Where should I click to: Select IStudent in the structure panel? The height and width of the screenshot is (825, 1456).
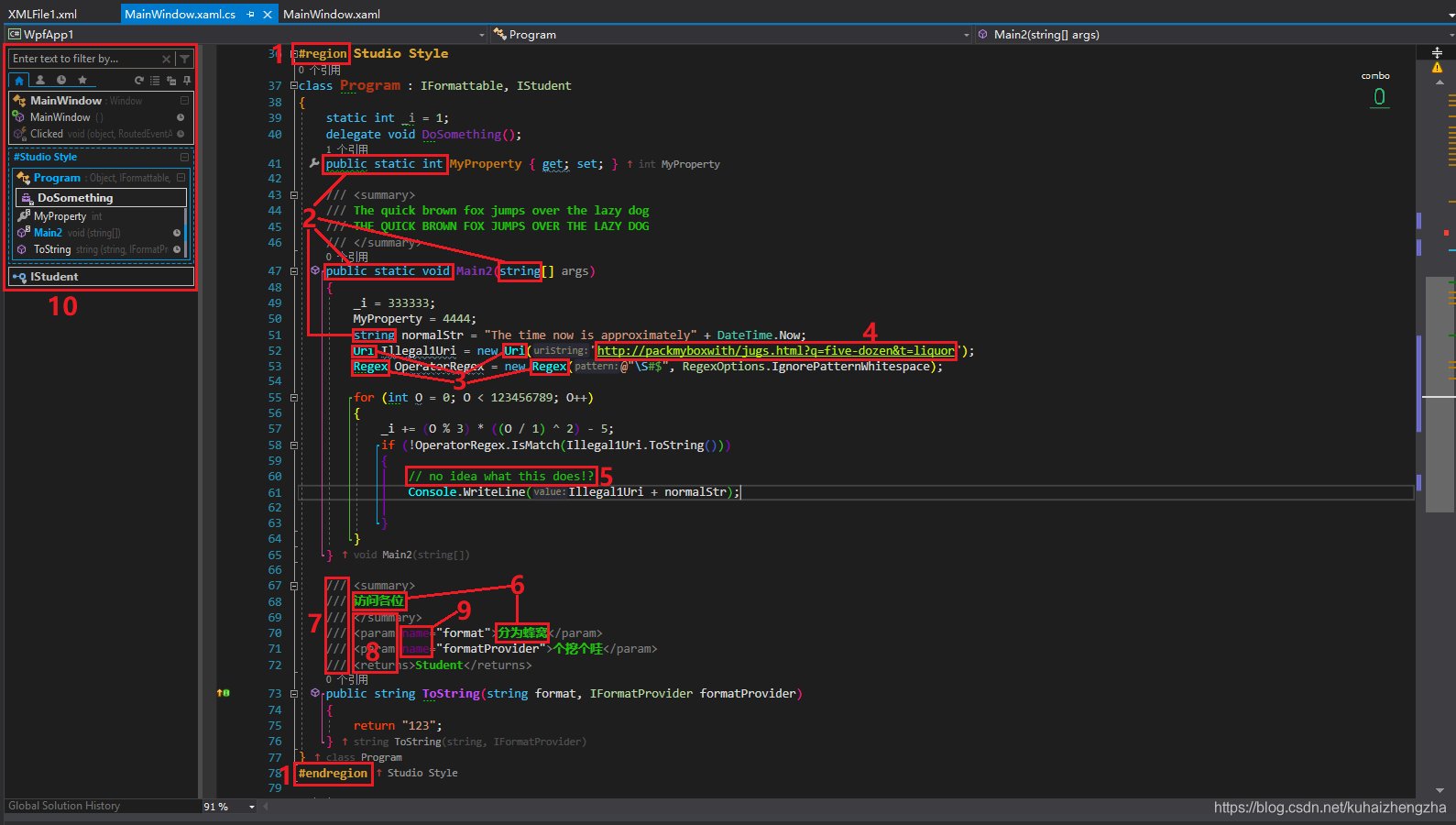point(101,277)
